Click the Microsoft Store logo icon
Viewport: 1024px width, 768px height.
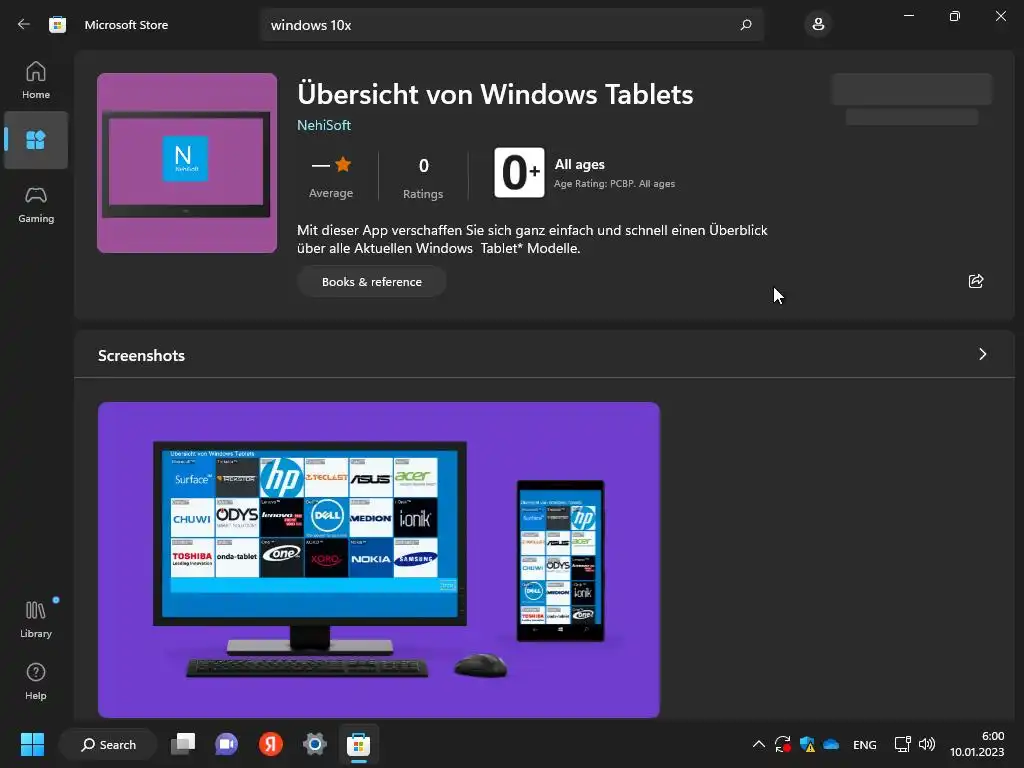57,25
